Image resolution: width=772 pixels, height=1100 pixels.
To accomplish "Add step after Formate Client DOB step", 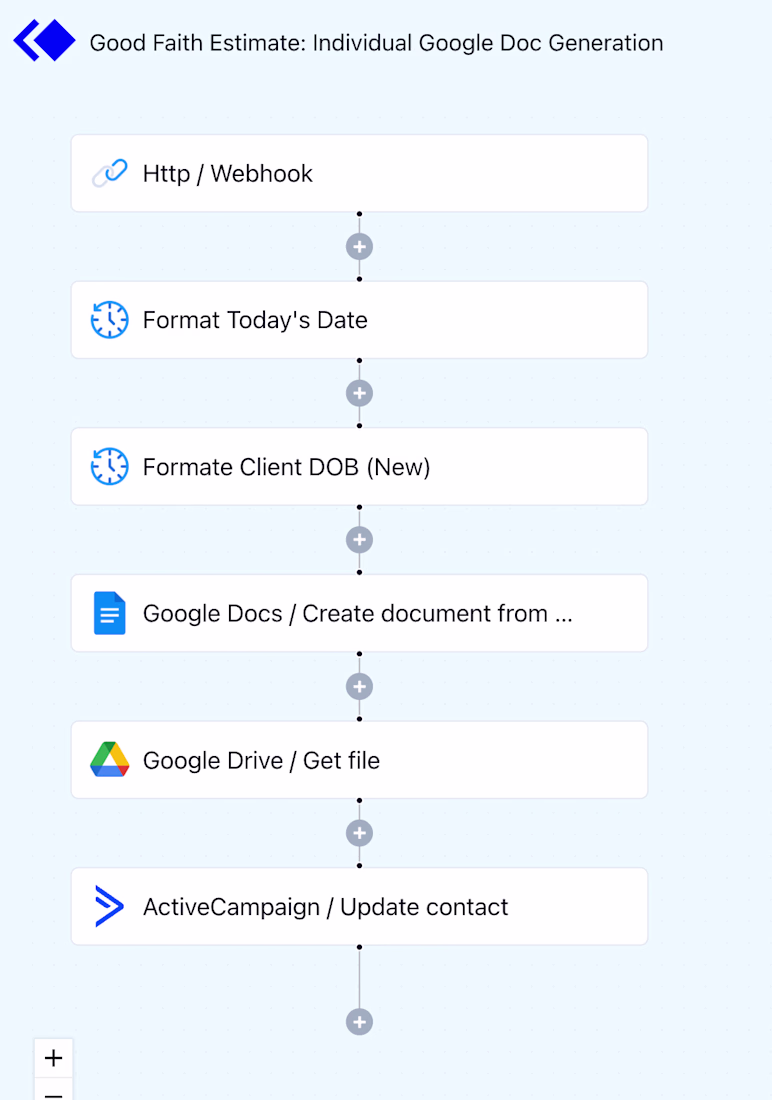I will pos(359,540).
